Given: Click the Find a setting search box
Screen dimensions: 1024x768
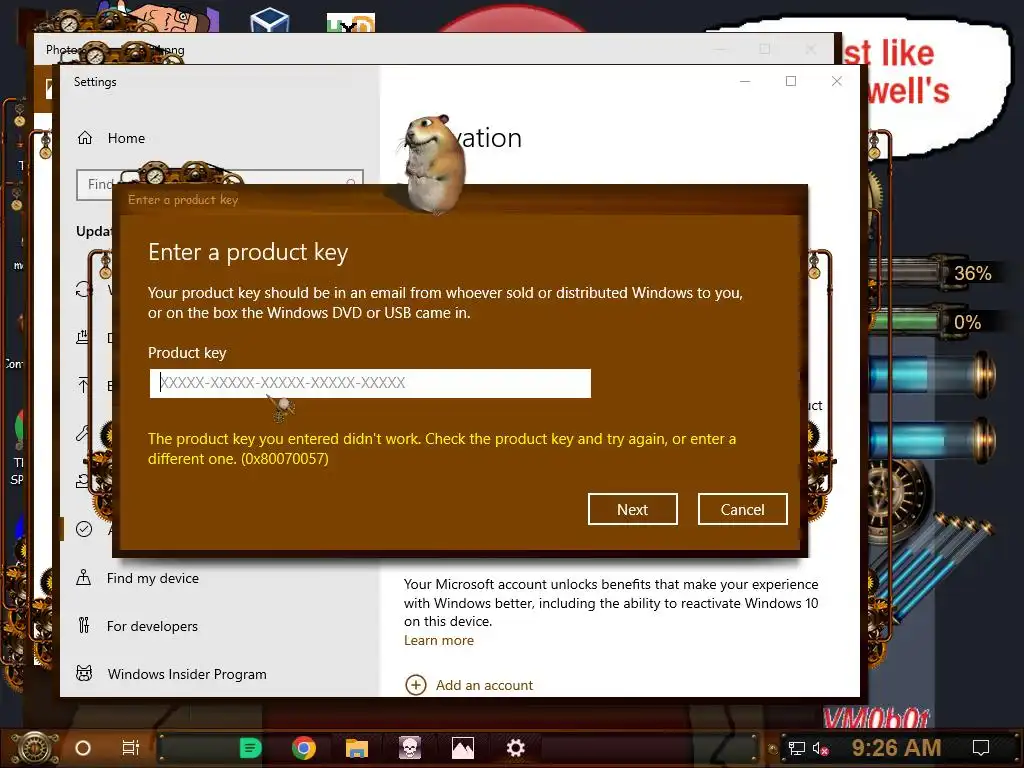Looking at the screenshot, I should [219, 185].
